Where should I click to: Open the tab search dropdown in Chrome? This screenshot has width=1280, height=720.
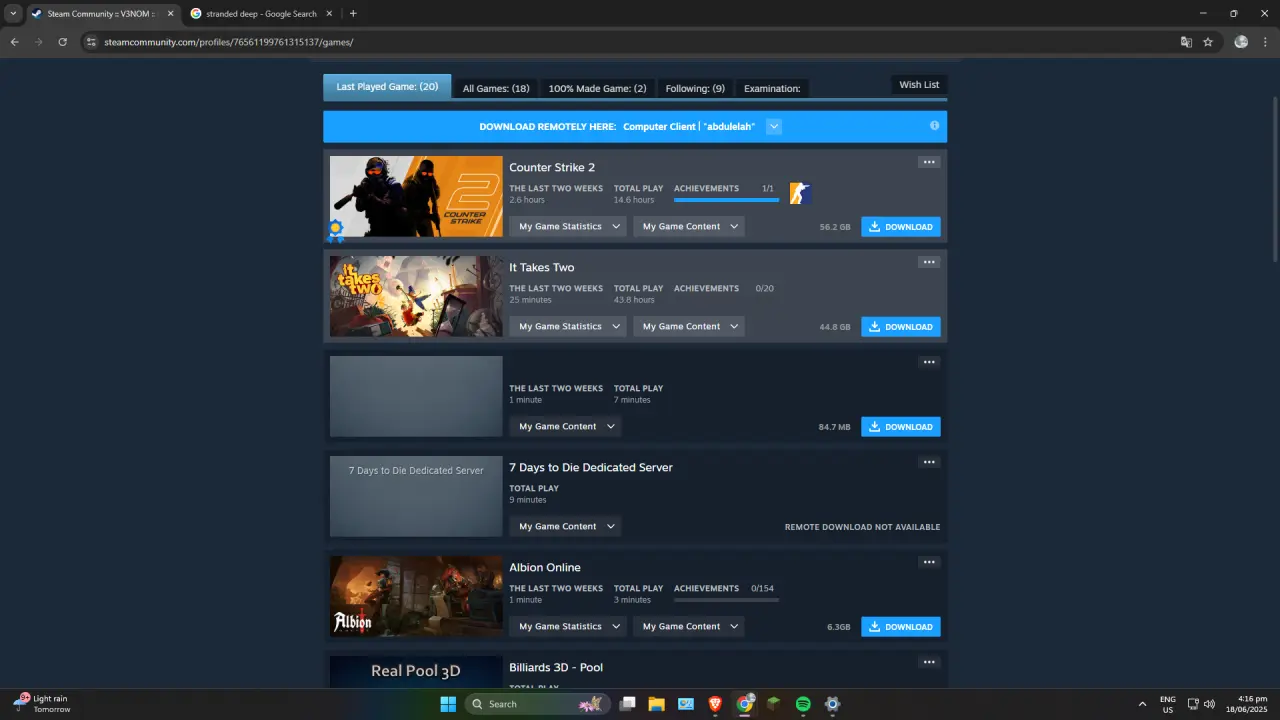[x=13, y=14]
